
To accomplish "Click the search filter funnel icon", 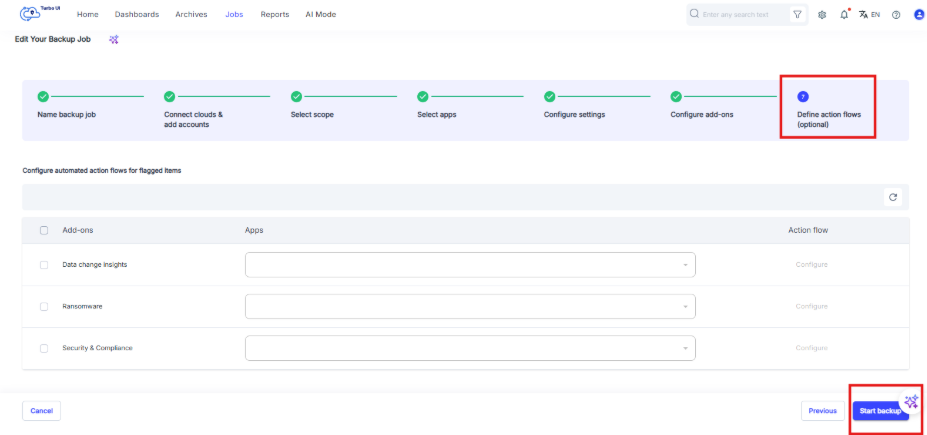I will [797, 15].
